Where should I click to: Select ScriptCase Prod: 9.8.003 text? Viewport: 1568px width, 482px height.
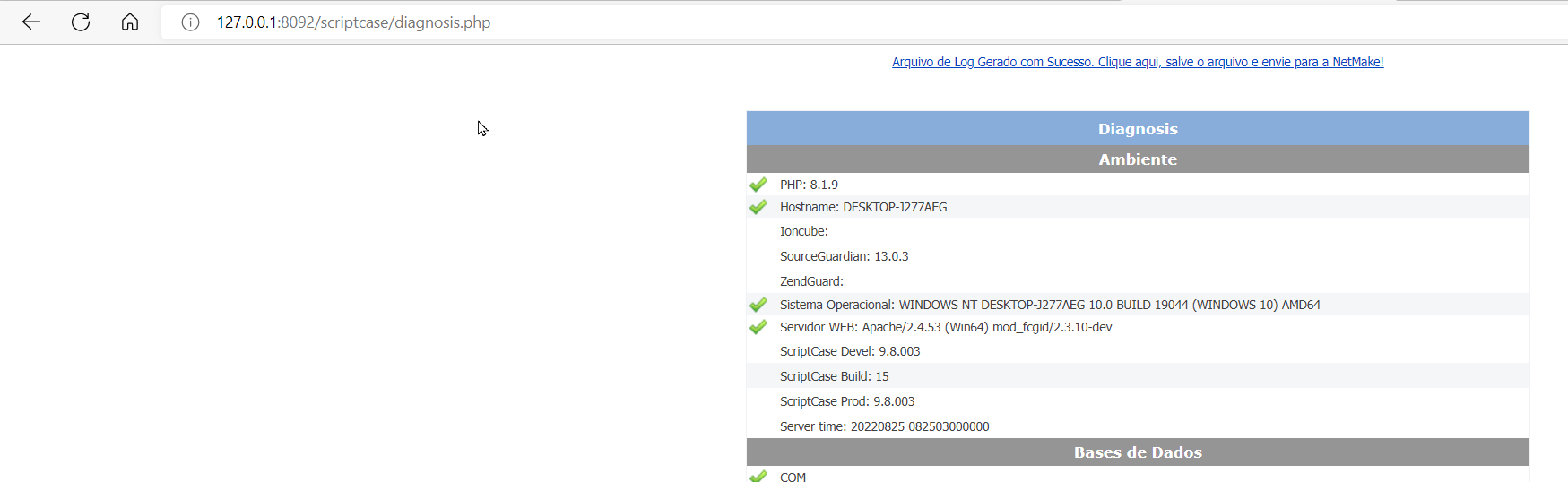[x=847, y=401]
